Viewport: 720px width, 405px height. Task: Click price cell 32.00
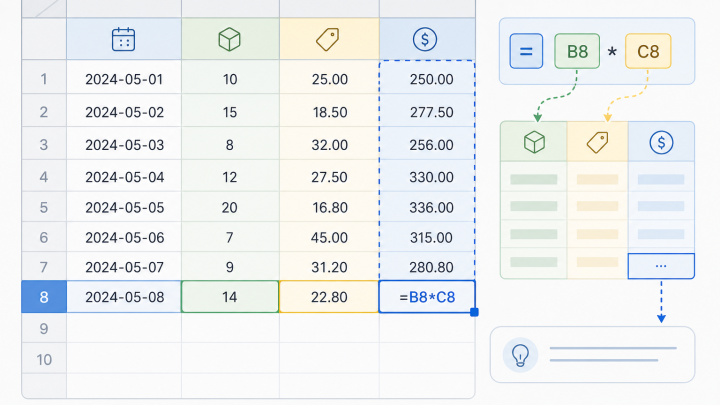point(329,145)
